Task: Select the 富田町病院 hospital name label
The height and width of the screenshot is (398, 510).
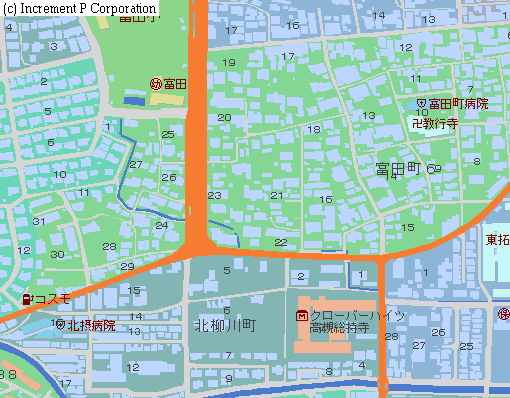Action: click(x=458, y=104)
